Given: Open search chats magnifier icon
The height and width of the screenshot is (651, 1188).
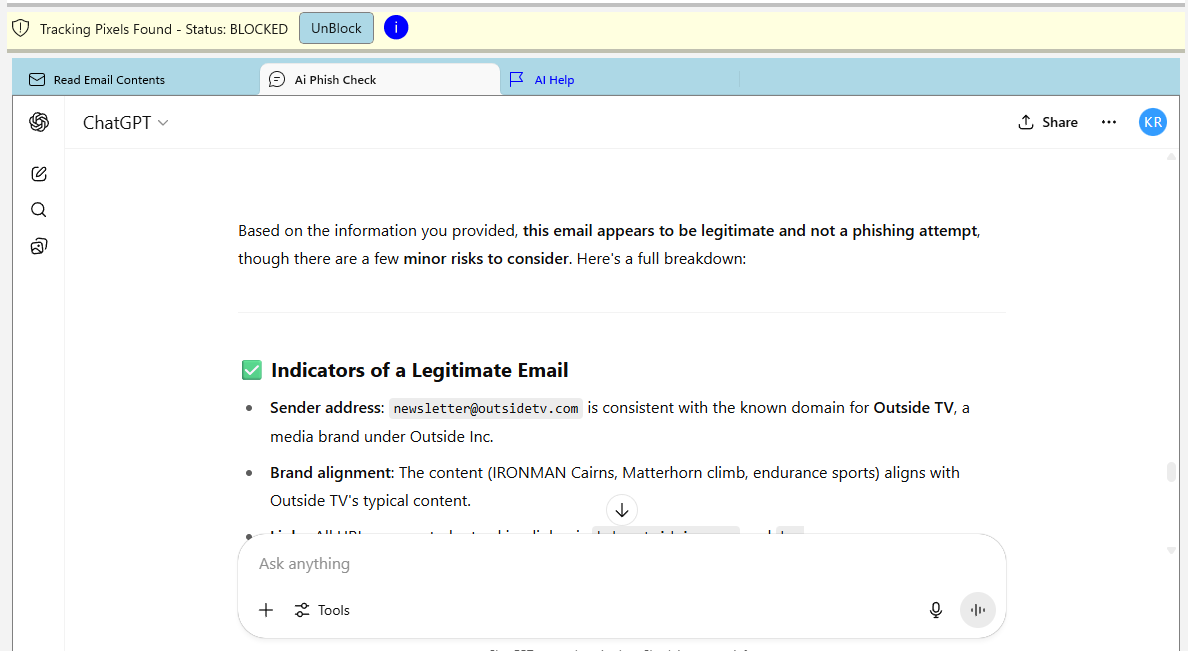Looking at the screenshot, I should [x=39, y=210].
